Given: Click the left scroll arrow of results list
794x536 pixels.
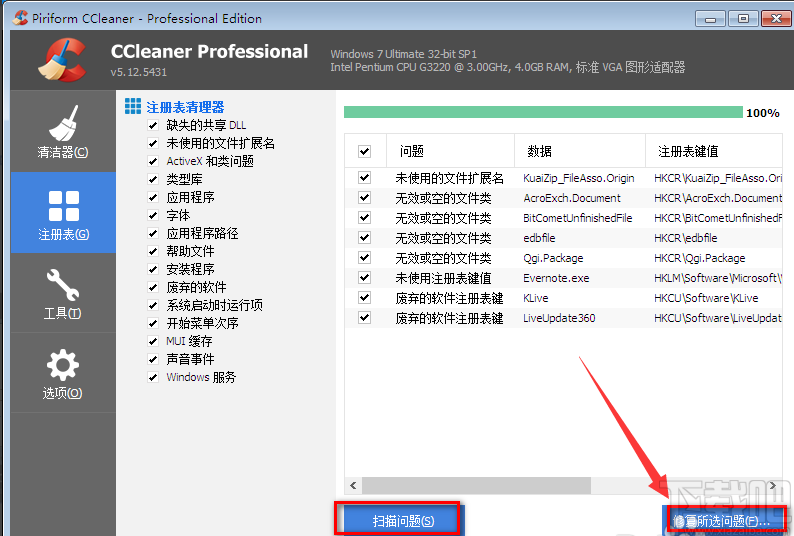Looking at the screenshot, I should click(353, 485).
